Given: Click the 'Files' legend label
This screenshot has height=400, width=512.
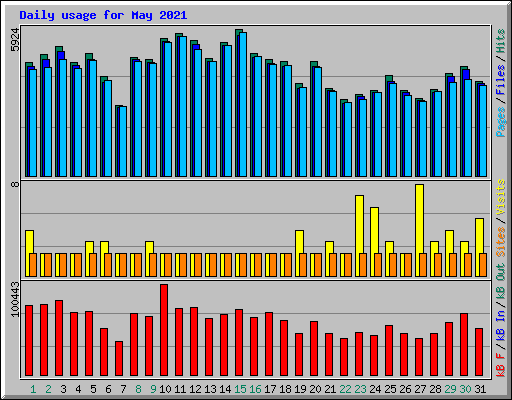Looking at the screenshot, I should pos(500,80).
